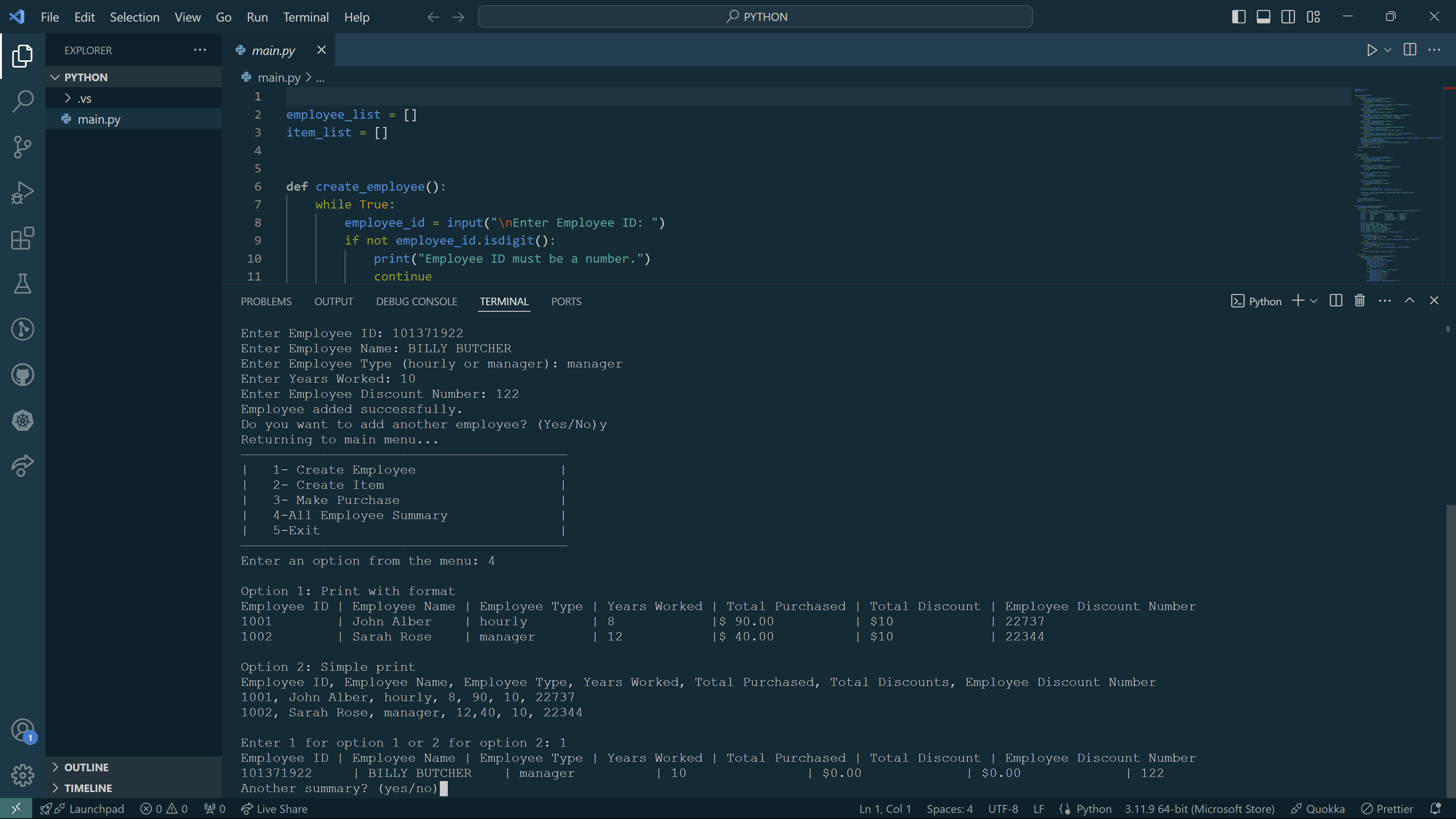
Task: Open the File menu
Action: point(50,17)
